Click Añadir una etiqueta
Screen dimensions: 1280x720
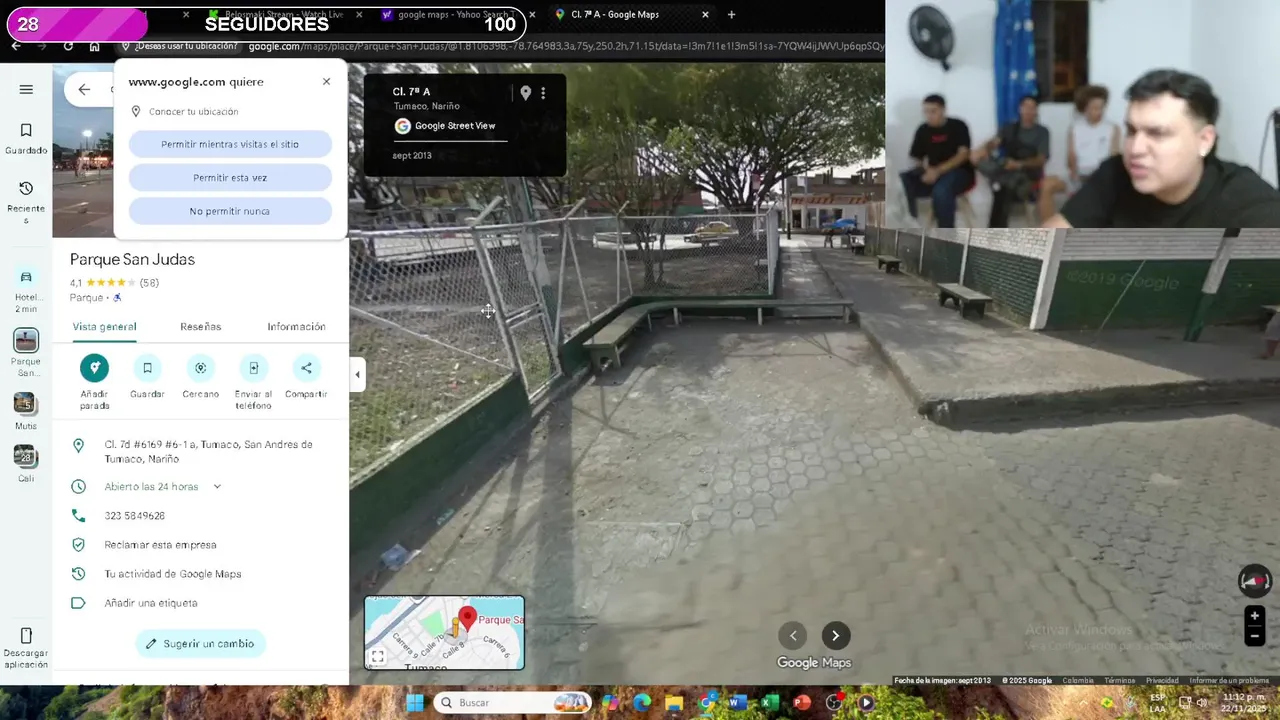pos(151,603)
